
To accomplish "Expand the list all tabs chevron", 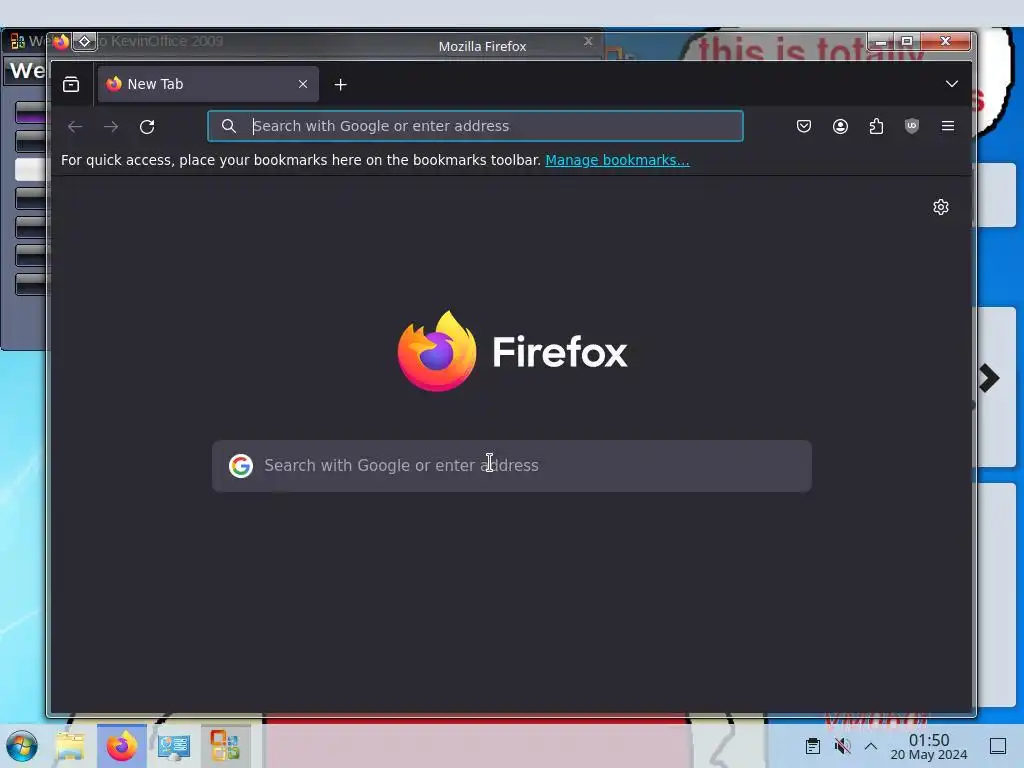I will [952, 84].
